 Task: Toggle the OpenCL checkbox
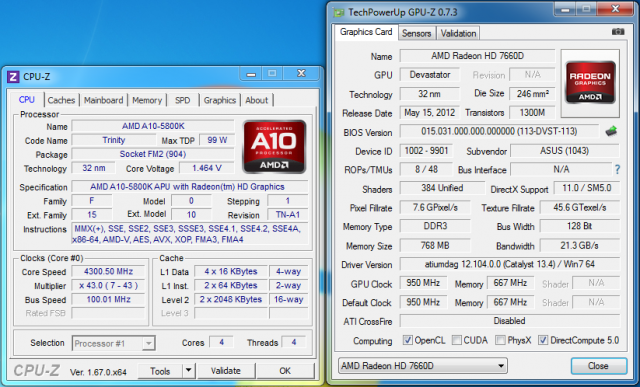click(407, 340)
